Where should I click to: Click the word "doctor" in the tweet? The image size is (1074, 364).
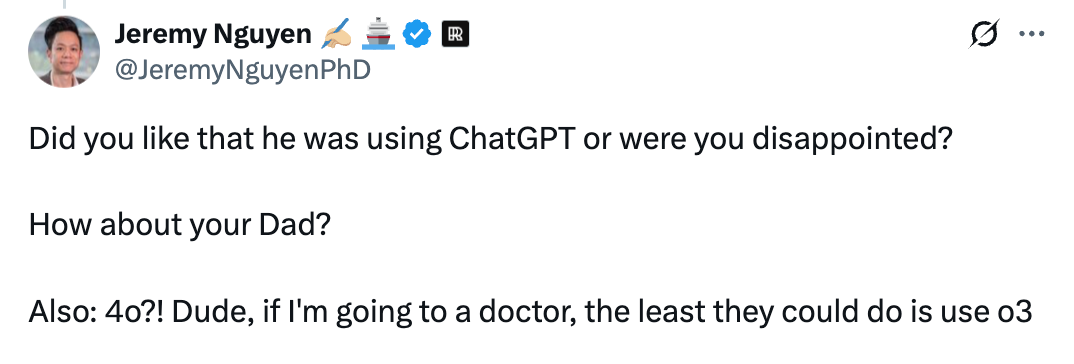519,312
